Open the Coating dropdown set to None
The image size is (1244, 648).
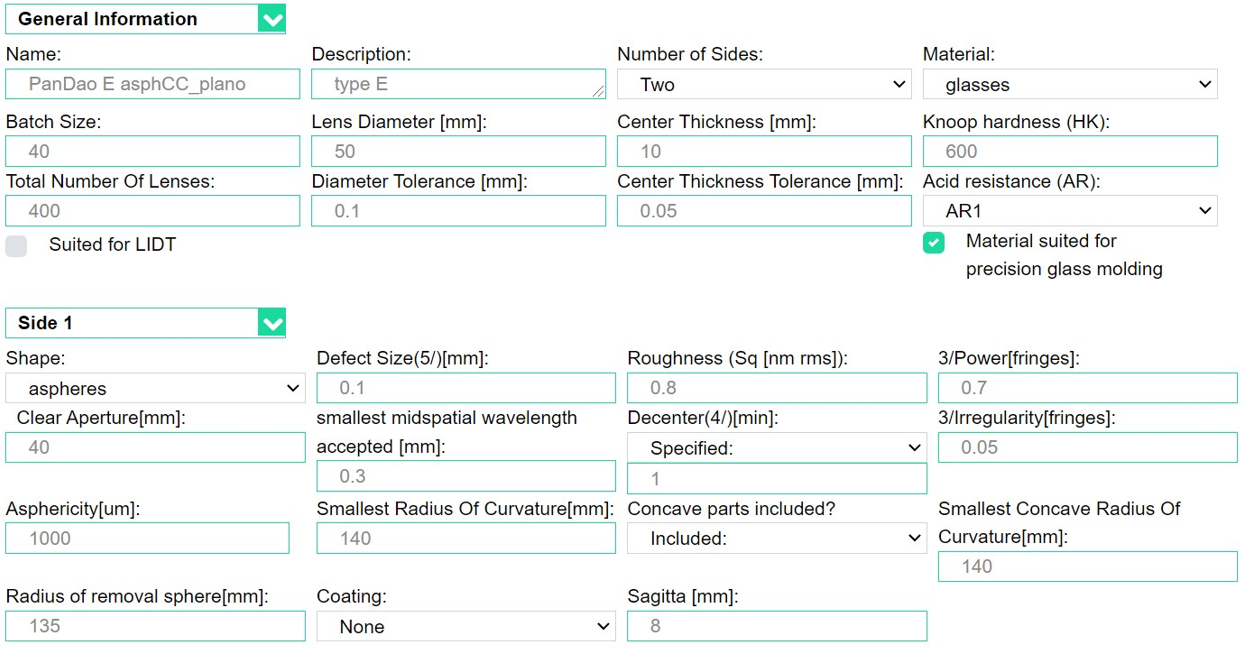465,627
